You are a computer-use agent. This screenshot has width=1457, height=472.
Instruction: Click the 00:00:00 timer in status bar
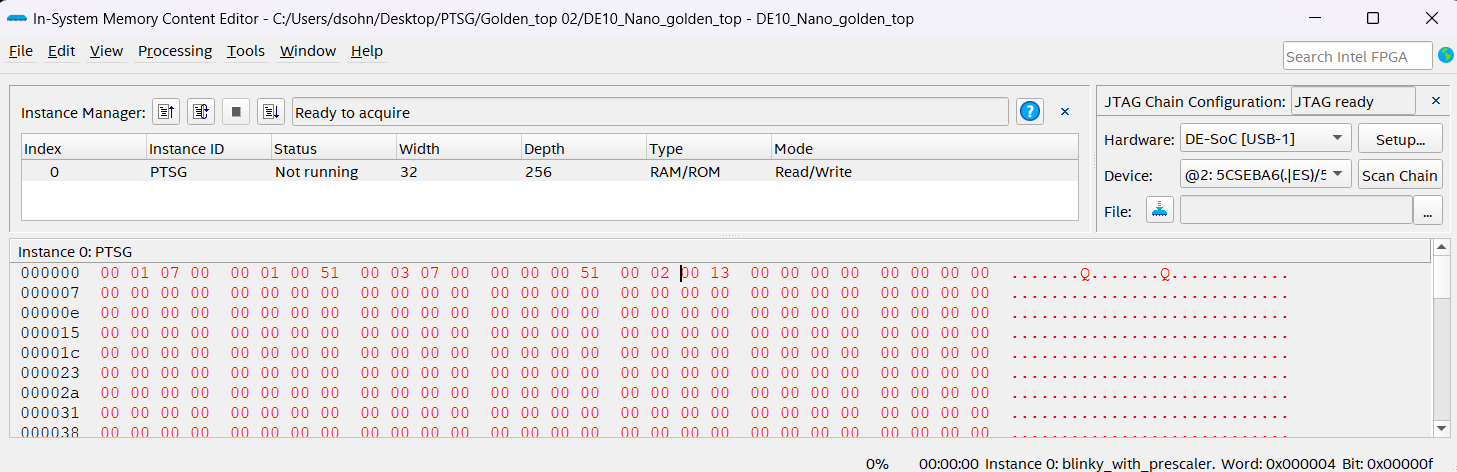[x=949, y=464]
